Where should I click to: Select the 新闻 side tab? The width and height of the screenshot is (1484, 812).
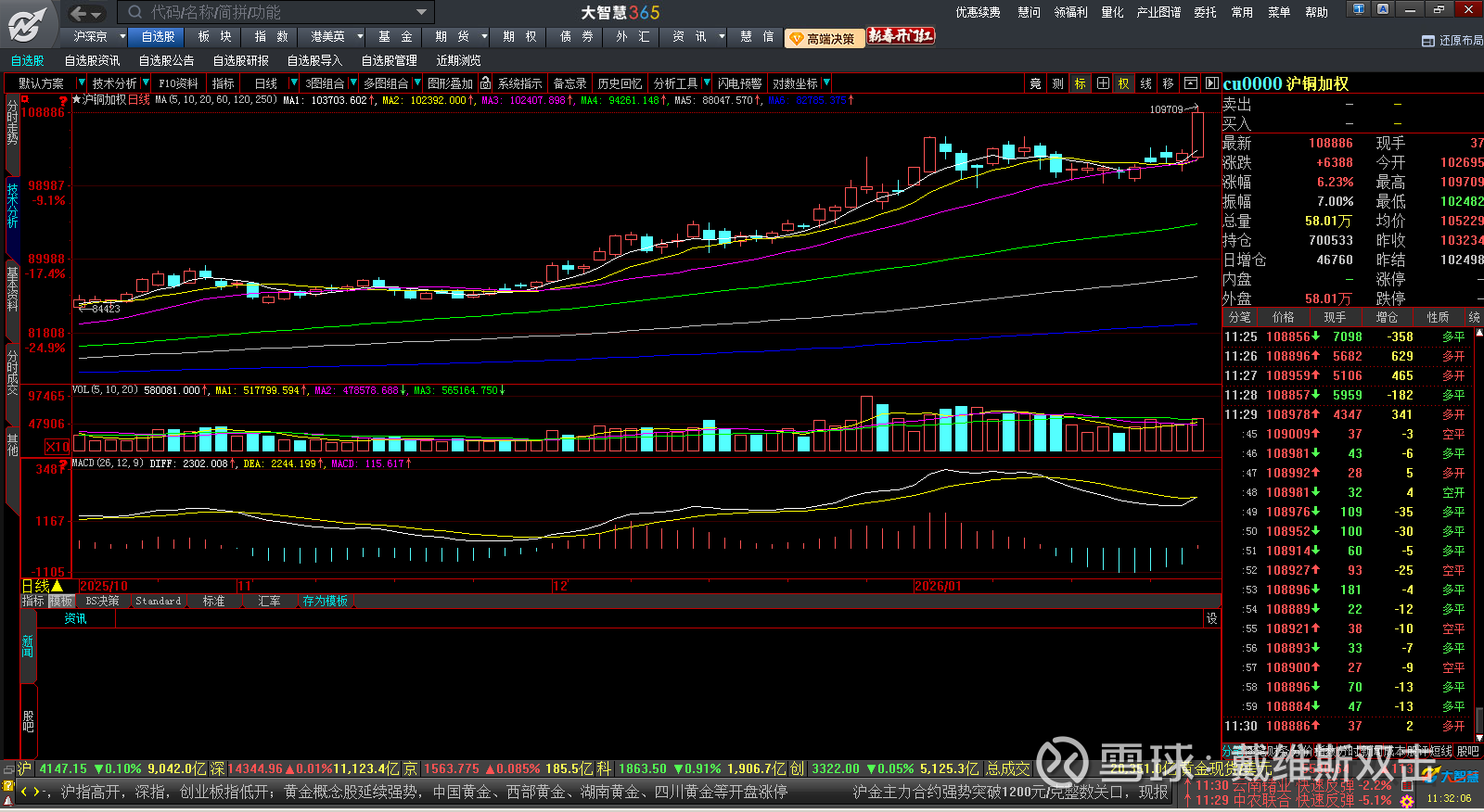coord(28,646)
